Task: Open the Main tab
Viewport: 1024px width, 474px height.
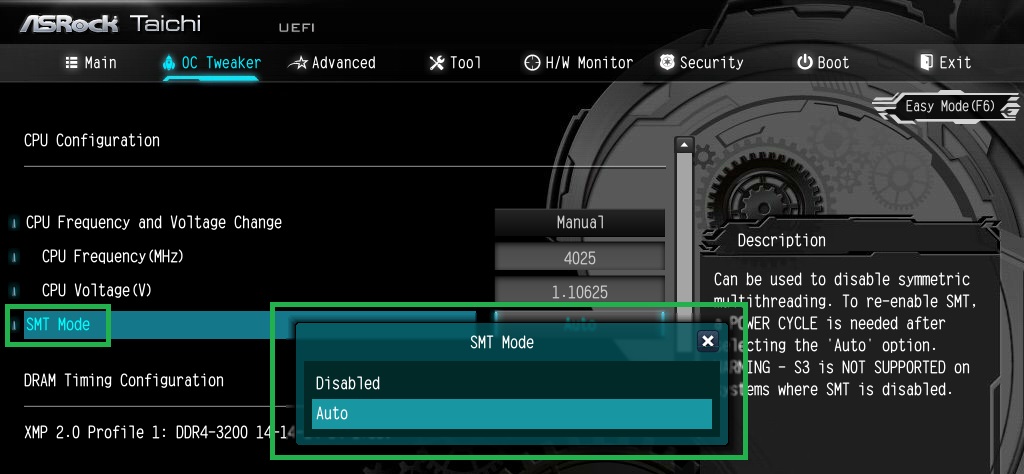Action: coord(91,63)
